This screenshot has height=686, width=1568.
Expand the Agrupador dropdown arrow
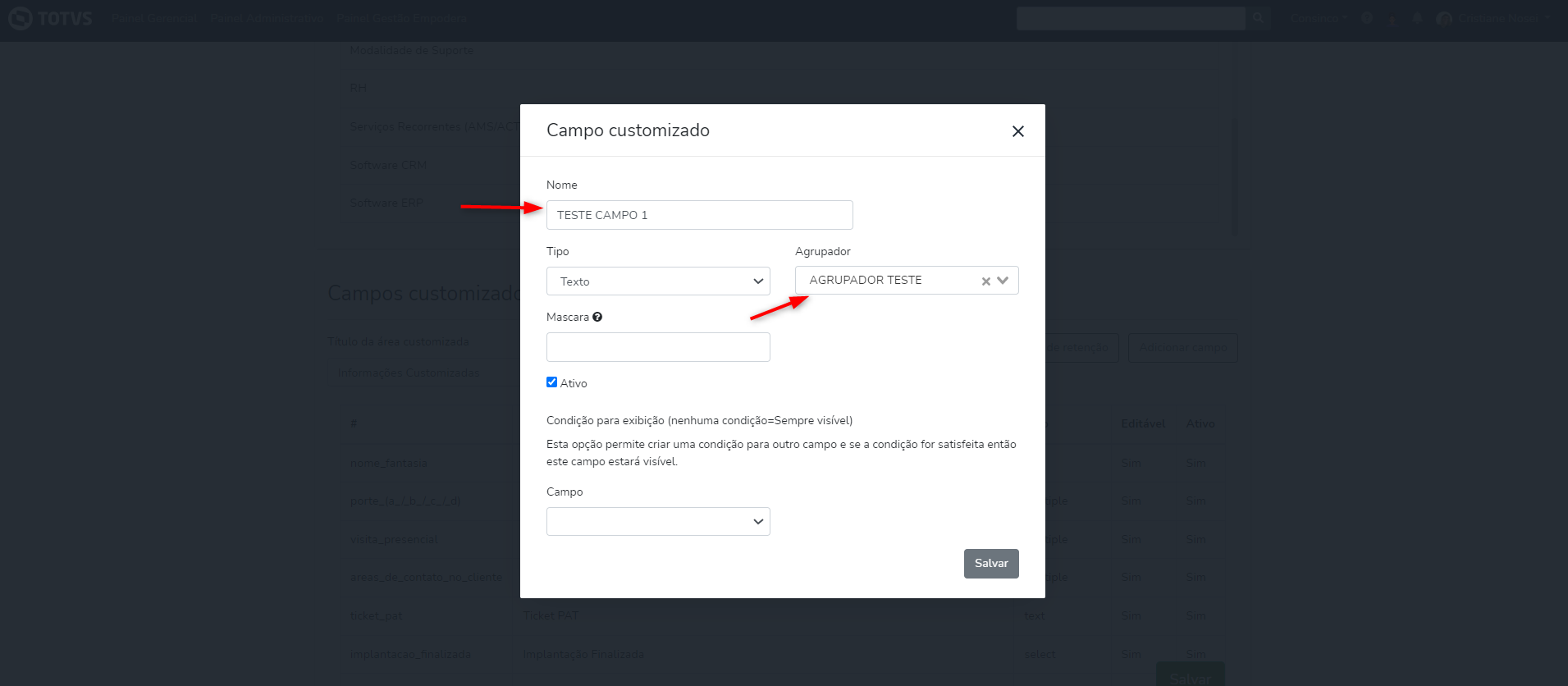(1003, 281)
